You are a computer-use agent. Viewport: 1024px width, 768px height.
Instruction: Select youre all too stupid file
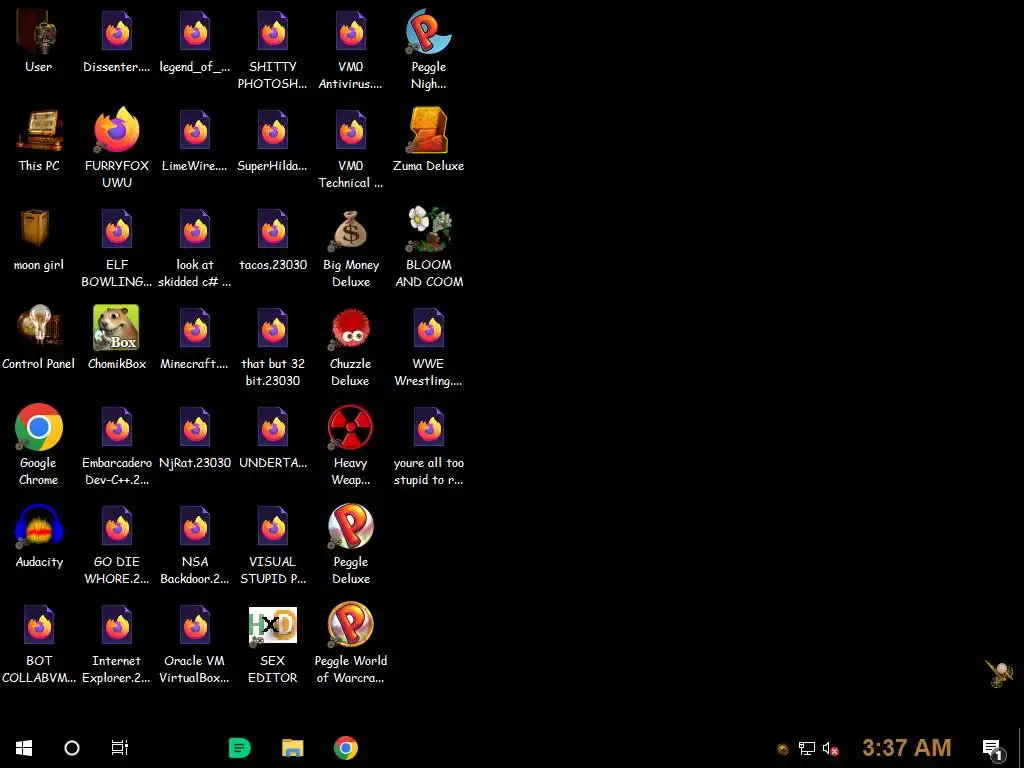(x=428, y=427)
